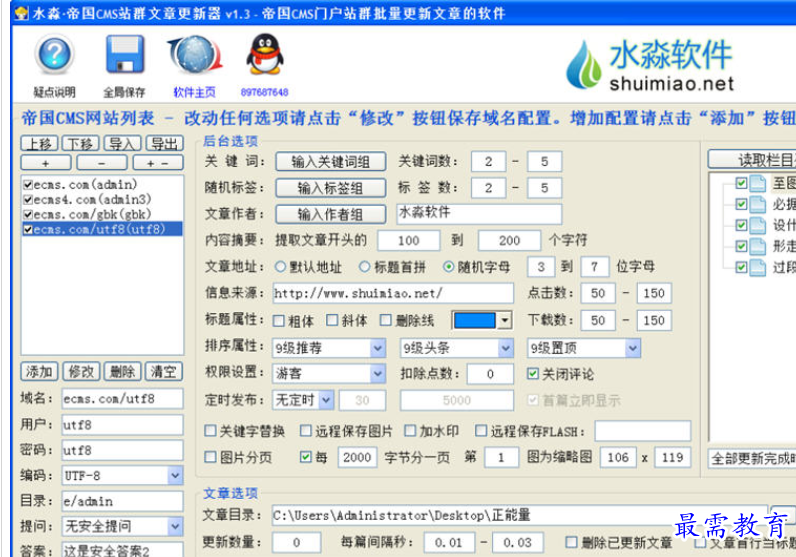Select the 随机字母 radio button

click(448, 266)
